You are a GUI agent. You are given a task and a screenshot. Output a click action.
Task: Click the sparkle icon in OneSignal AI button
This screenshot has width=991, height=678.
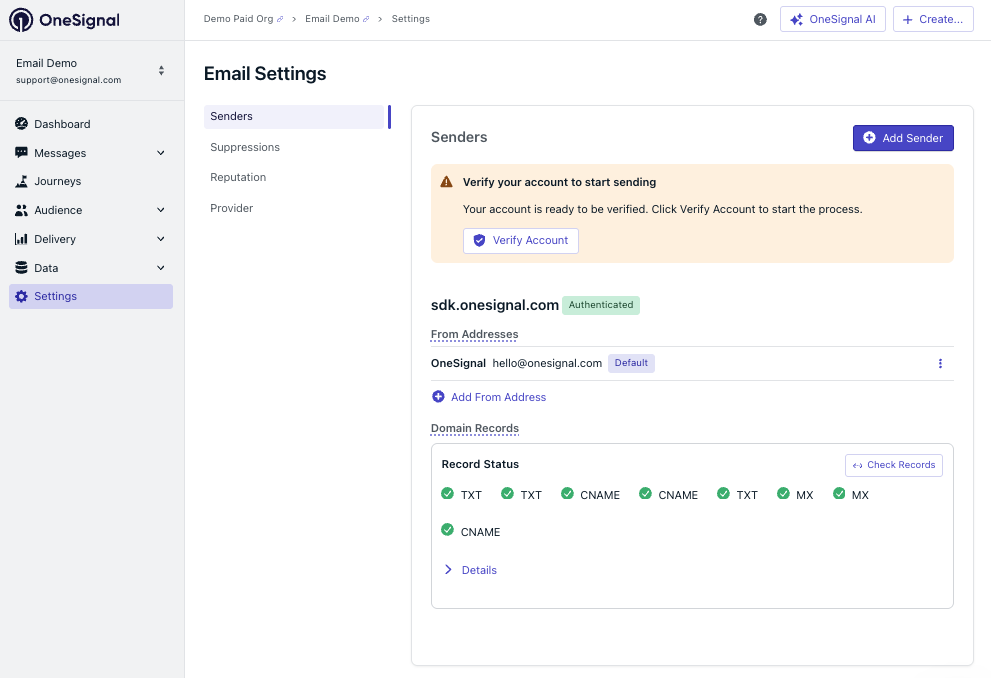[796, 20]
